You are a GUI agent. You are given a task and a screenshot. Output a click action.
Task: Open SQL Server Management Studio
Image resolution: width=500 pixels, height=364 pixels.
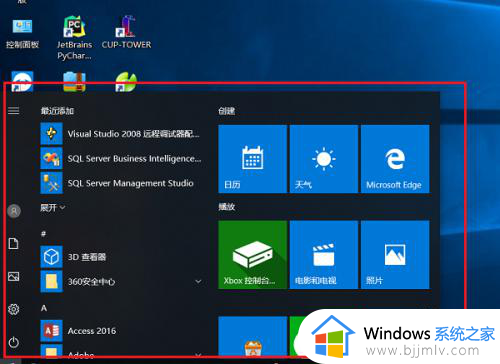(x=121, y=183)
